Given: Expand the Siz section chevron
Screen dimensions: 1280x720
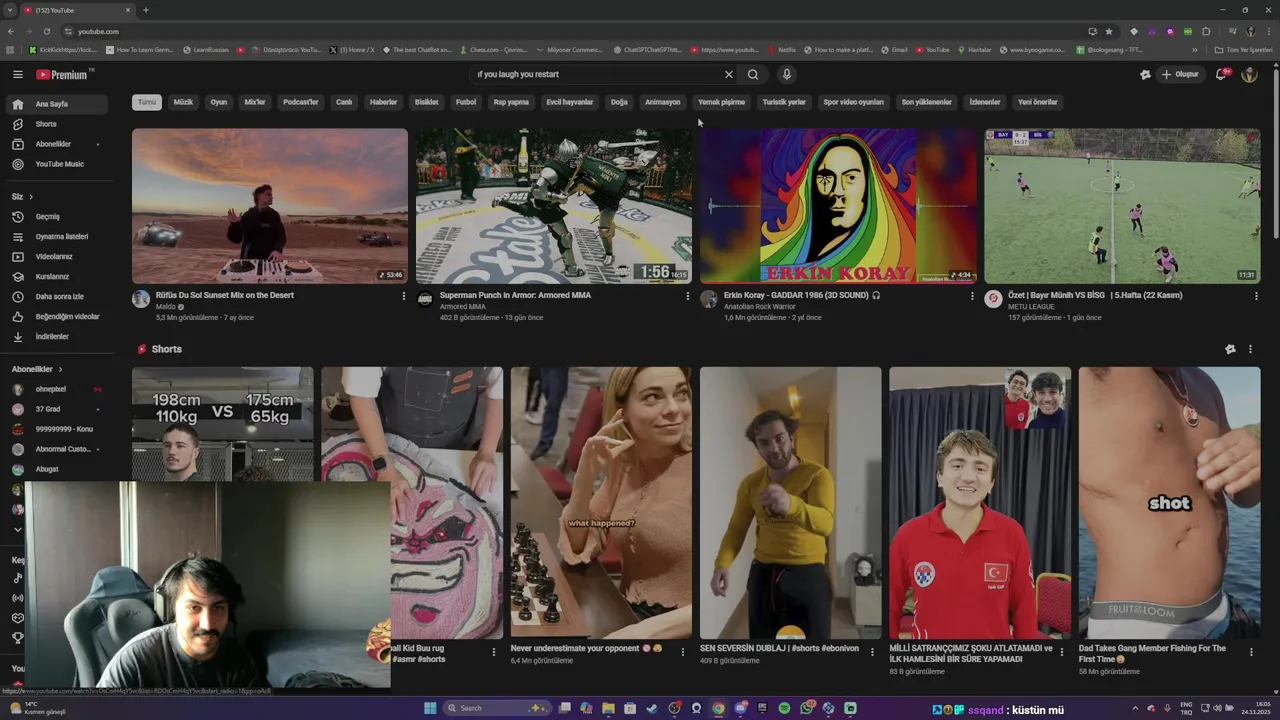Looking at the screenshot, I should (31, 196).
